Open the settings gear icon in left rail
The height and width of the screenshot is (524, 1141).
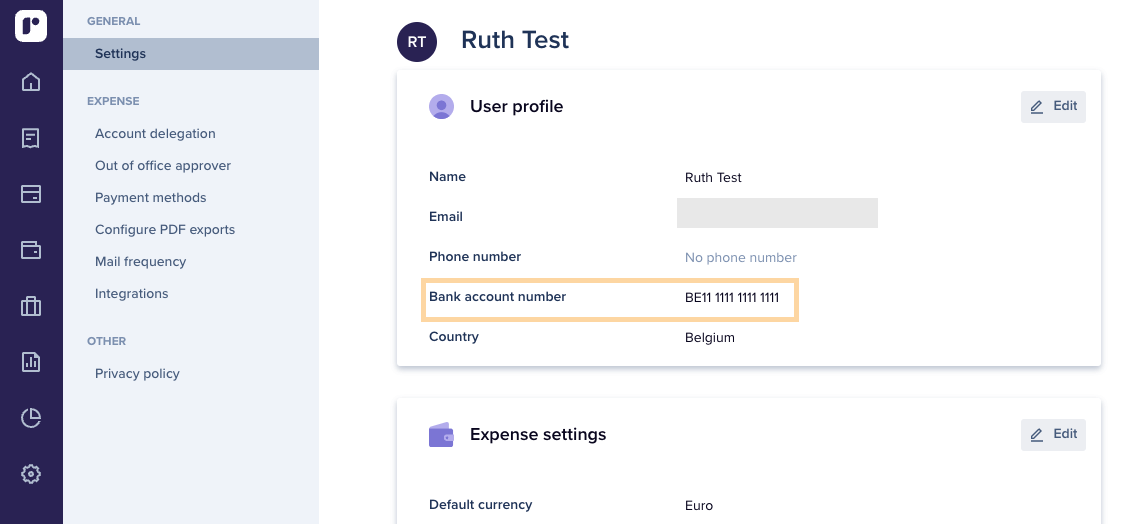pyautogui.click(x=31, y=474)
